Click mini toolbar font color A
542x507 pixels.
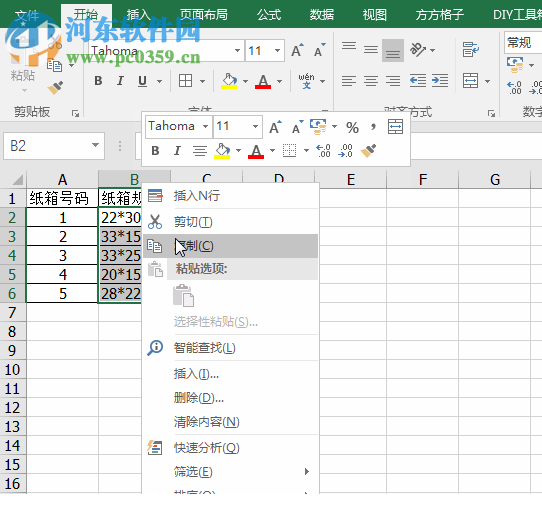point(256,151)
